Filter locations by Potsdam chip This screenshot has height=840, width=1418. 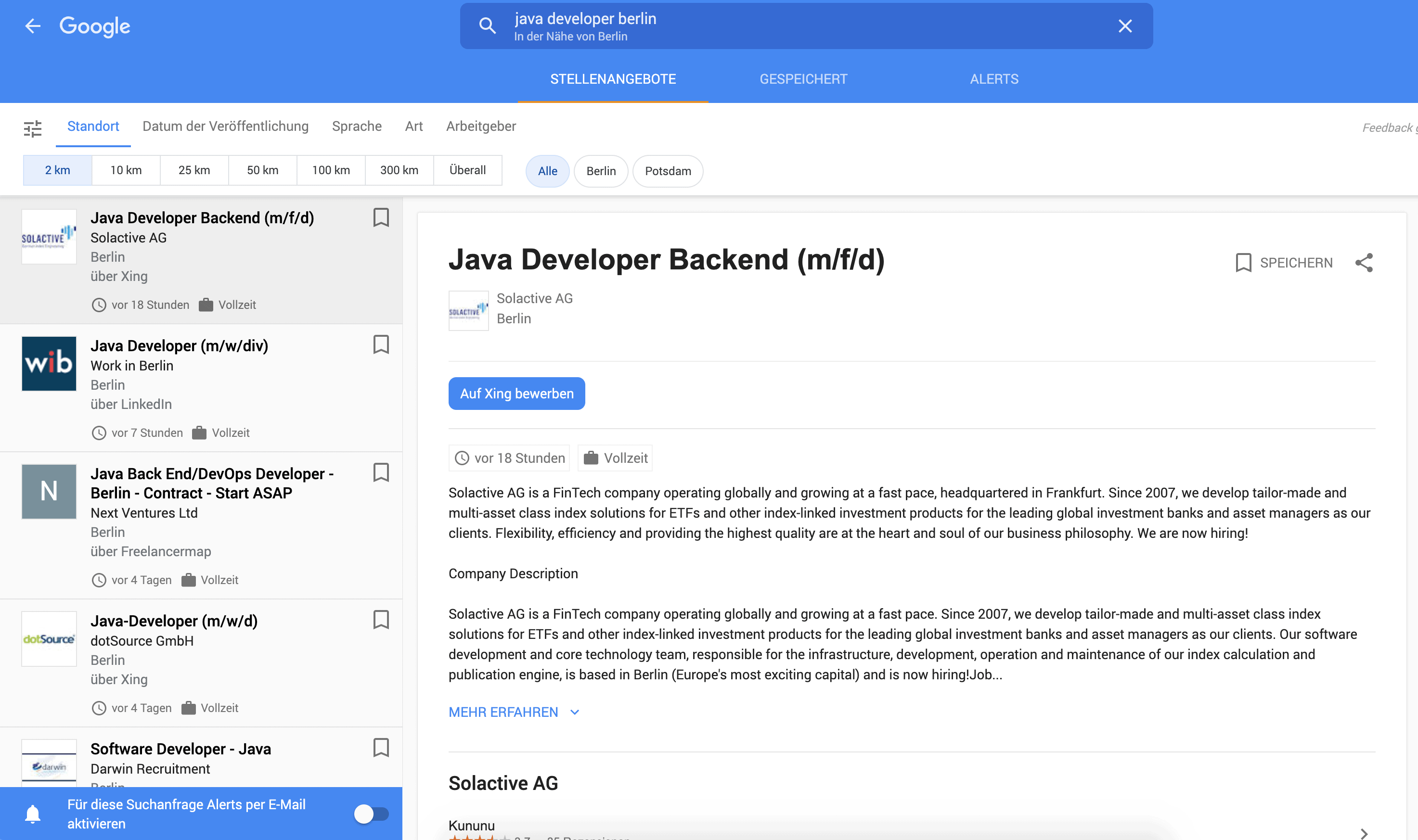(667, 171)
